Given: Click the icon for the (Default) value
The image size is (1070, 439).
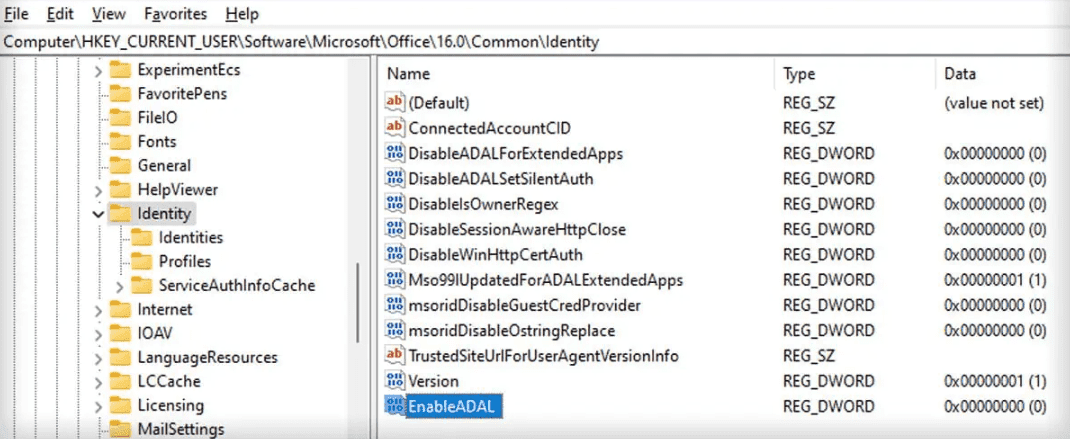Looking at the screenshot, I should (395, 103).
